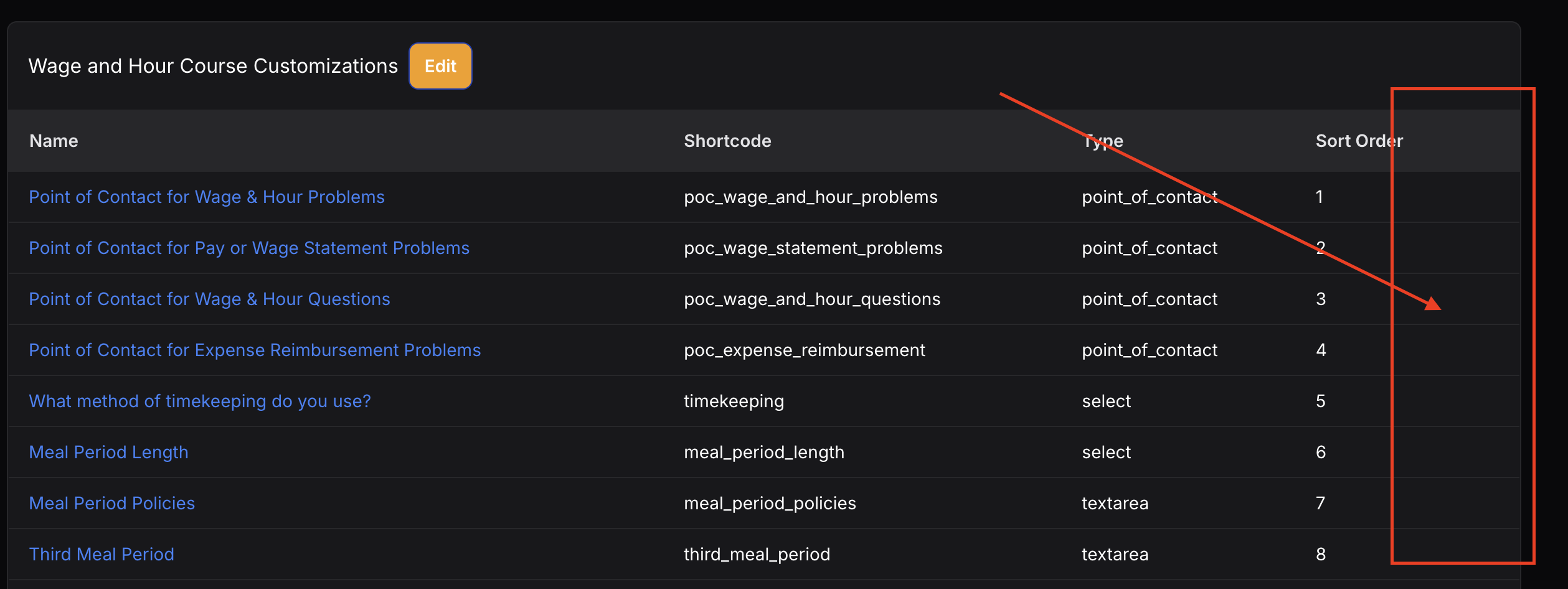Open Point of Contact for Pay or Wage Statement Problems
This screenshot has width=1568, height=589.
click(249, 248)
